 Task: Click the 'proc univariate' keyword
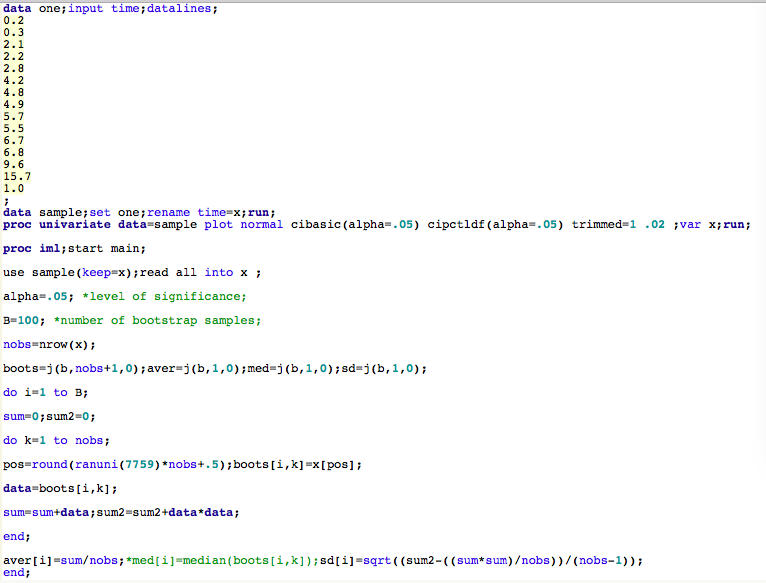(57, 224)
